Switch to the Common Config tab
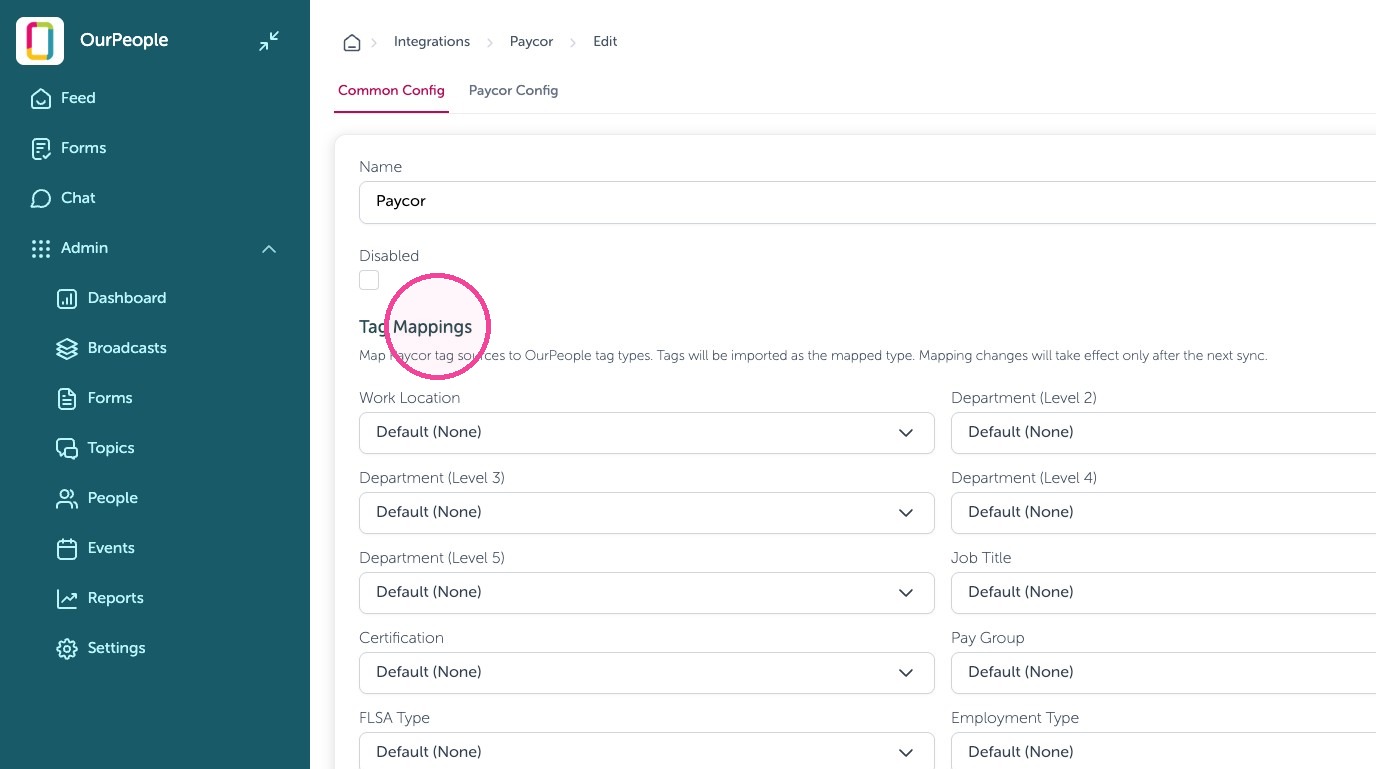This screenshot has width=1376, height=769. 391,90
